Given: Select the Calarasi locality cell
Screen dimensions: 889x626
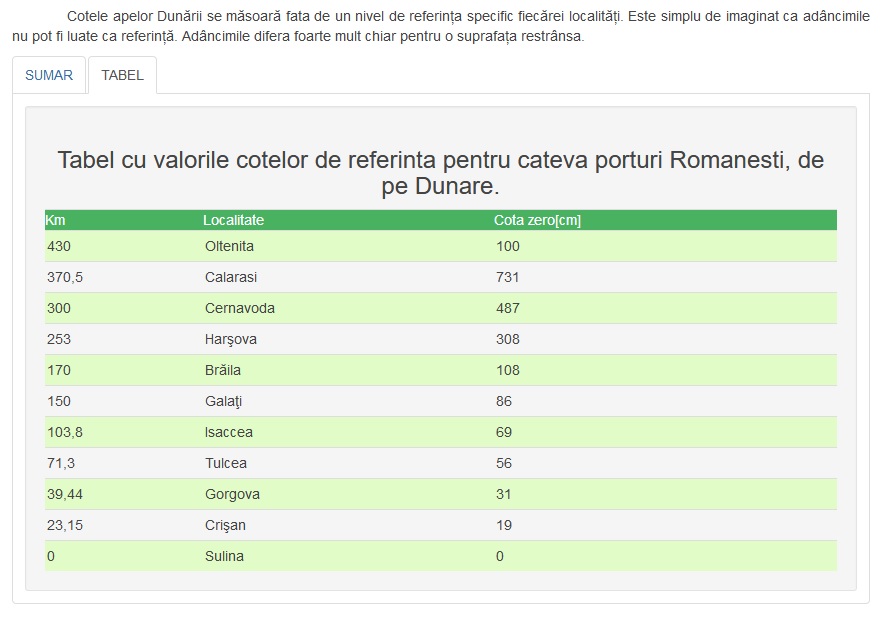Looking at the screenshot, I should [231, 277].
